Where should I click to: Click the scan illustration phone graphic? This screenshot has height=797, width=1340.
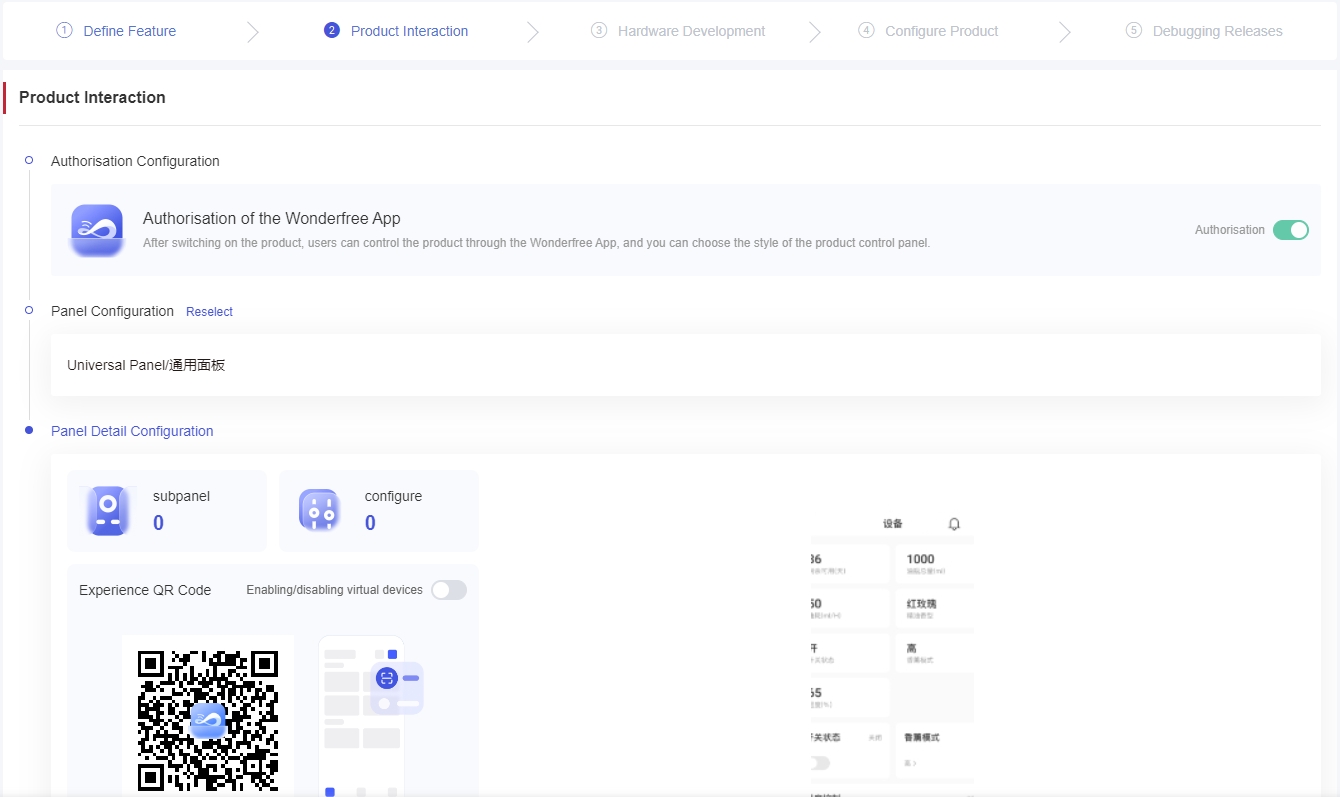370,715
